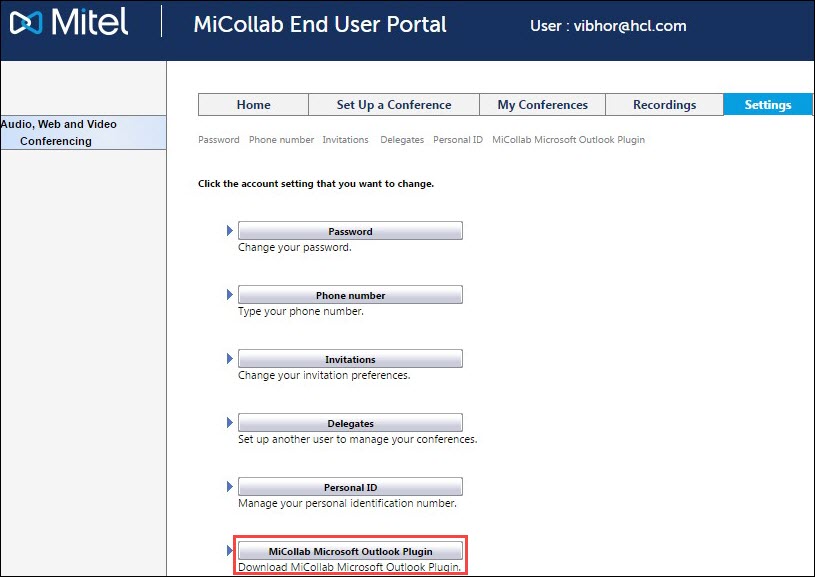
Task: Open Personal ID management
Action: pos(350,486)
